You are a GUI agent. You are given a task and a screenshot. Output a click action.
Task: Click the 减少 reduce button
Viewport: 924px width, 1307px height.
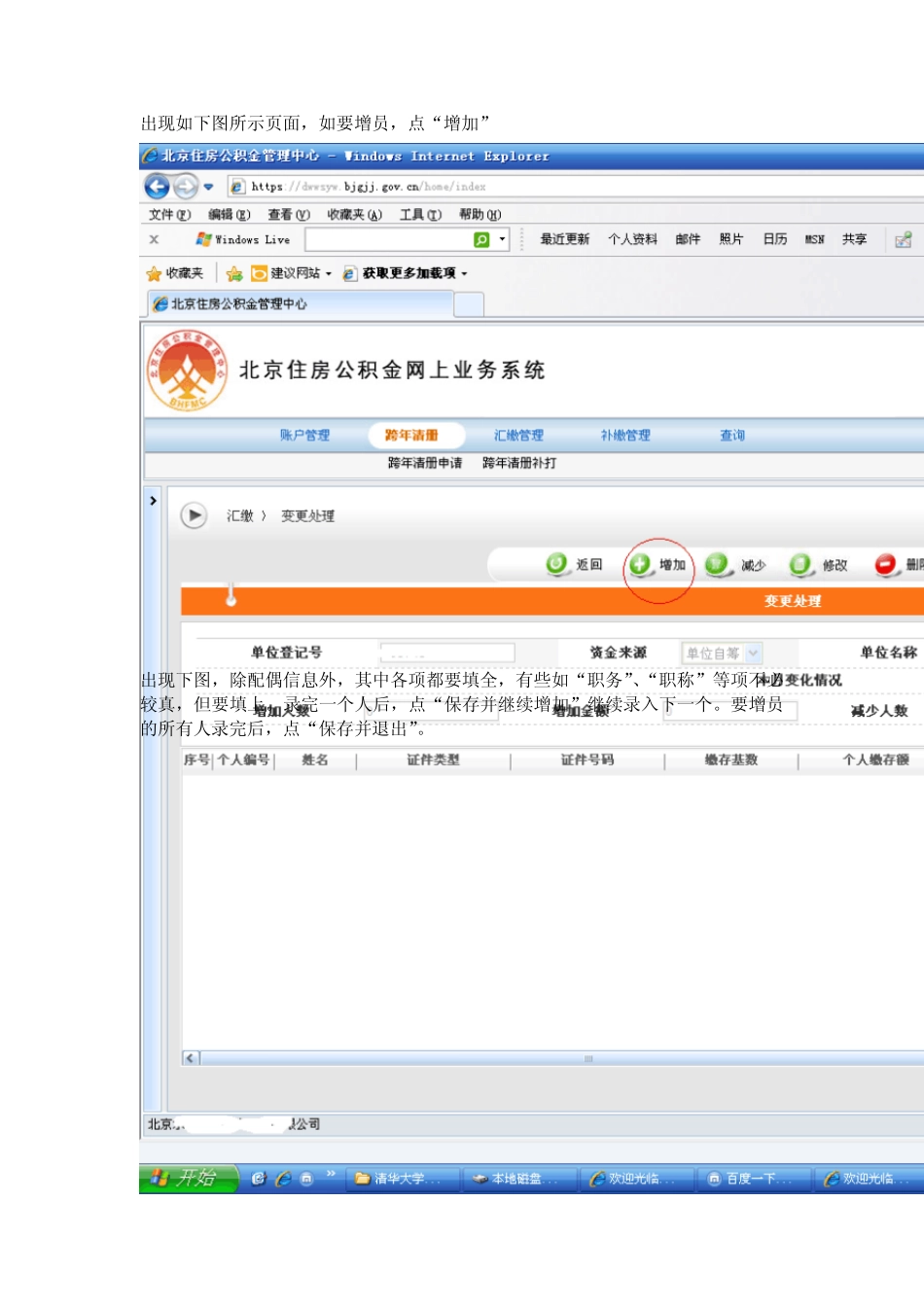point(736,564)
